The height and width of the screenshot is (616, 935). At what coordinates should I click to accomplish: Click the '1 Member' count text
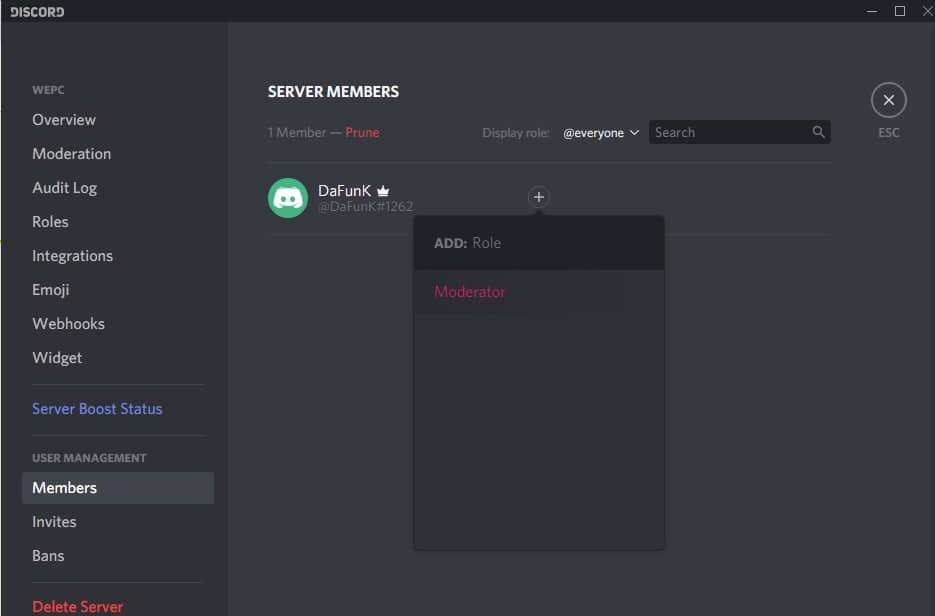[x=297, y=132]
